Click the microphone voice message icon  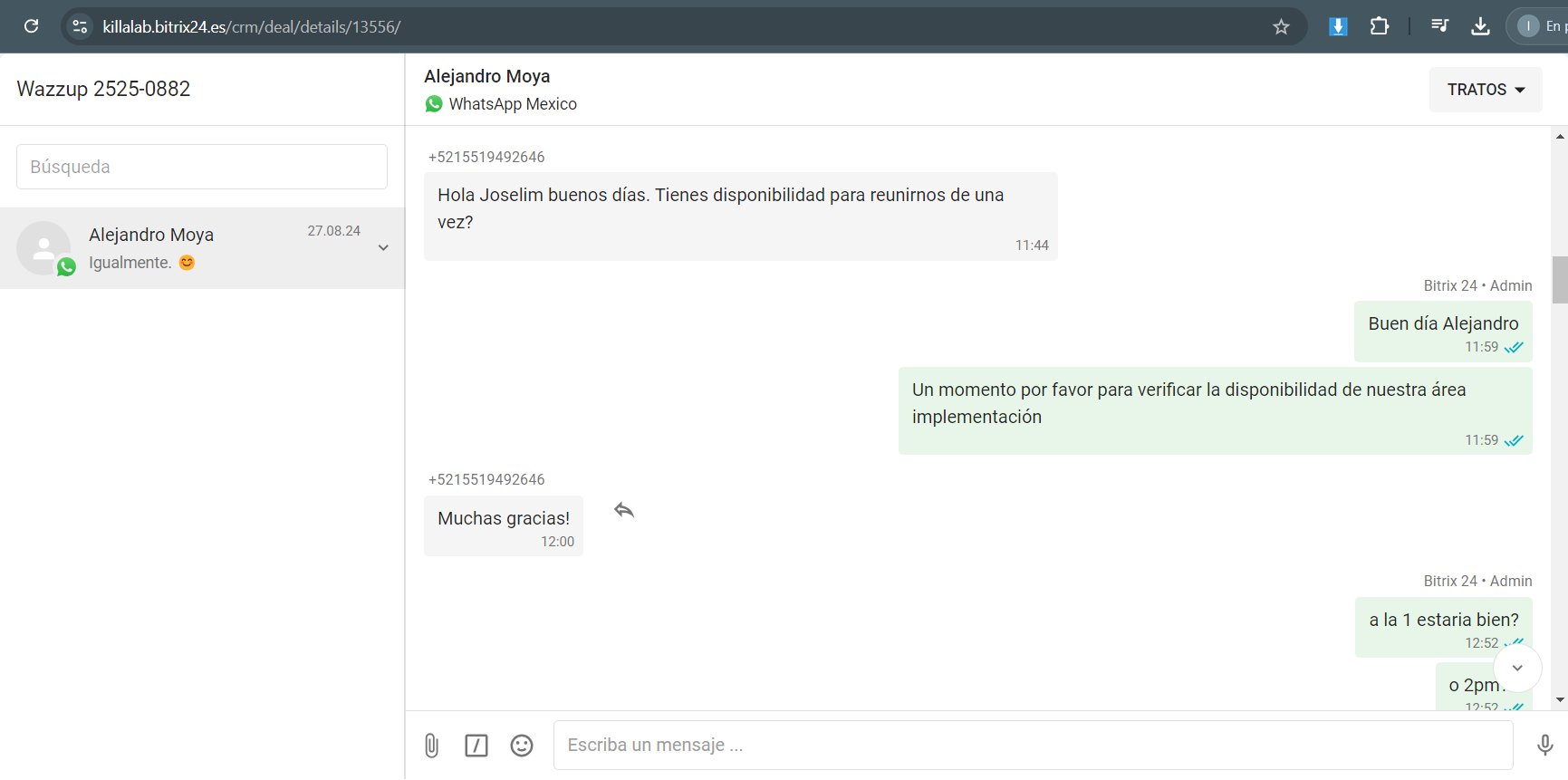(1545, 746)
